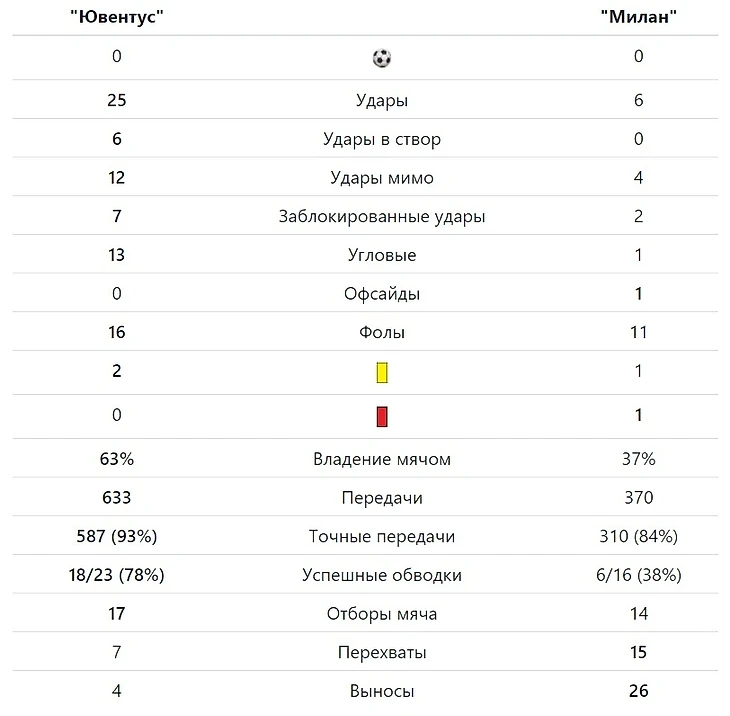730x716 pixels.
Task: Click the Точные передачи label
Action: point(381,537)
